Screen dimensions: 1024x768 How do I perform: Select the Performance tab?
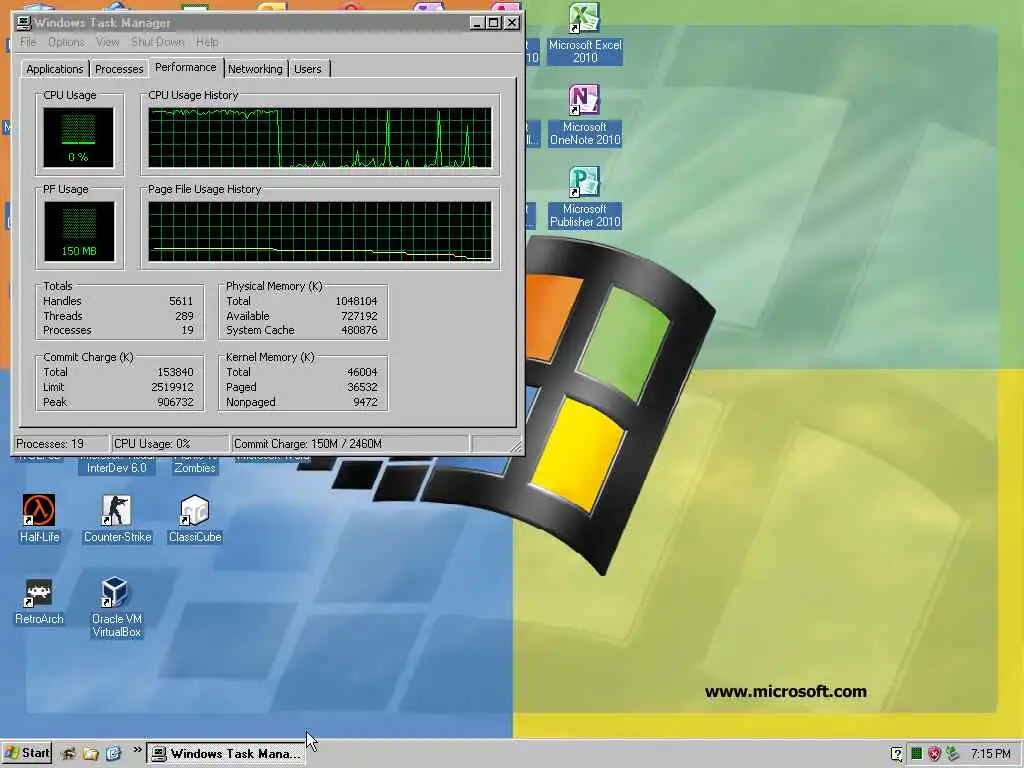coord(185,67)
